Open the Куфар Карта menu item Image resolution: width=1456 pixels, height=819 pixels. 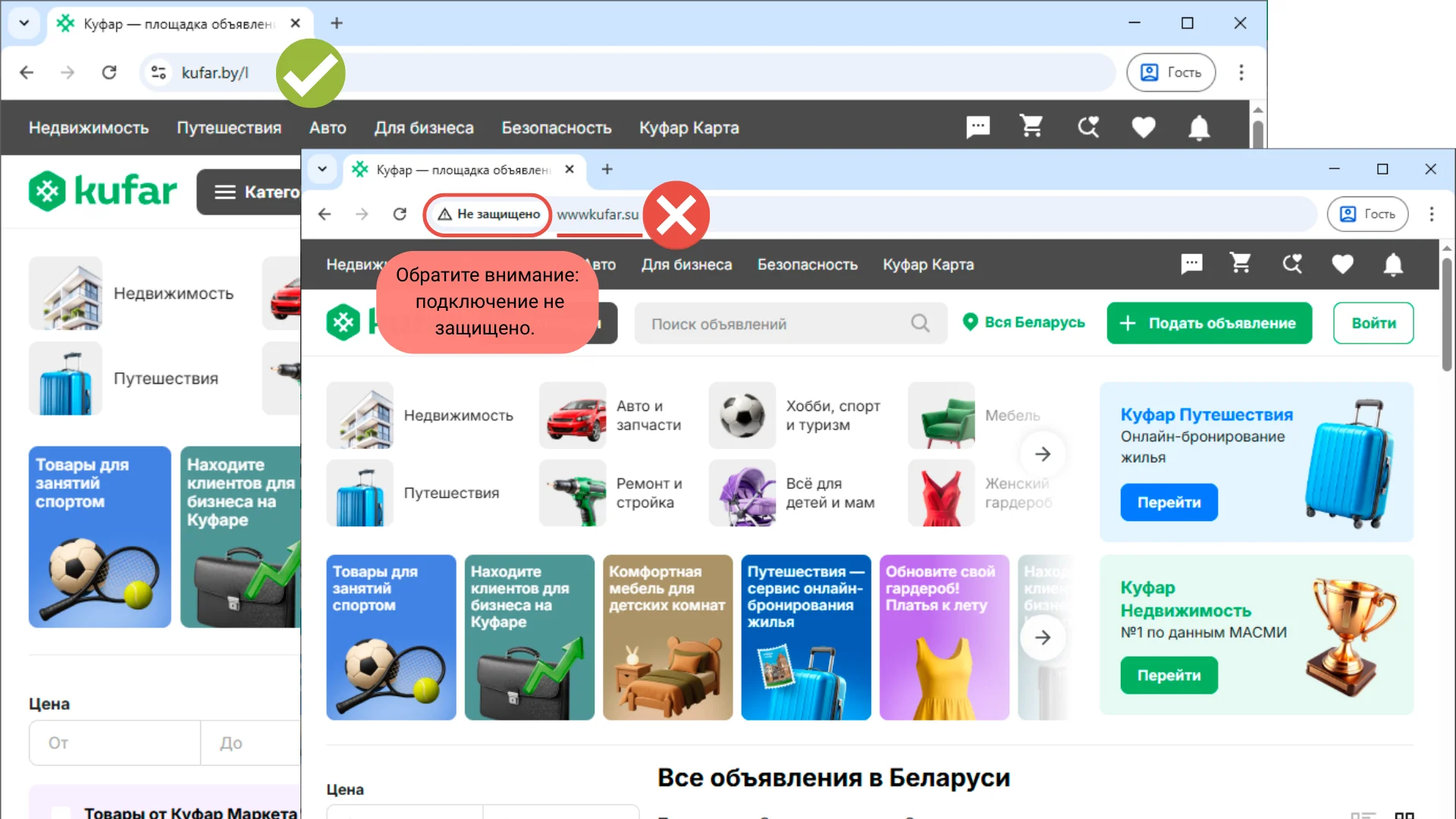[x=927, y=264]
